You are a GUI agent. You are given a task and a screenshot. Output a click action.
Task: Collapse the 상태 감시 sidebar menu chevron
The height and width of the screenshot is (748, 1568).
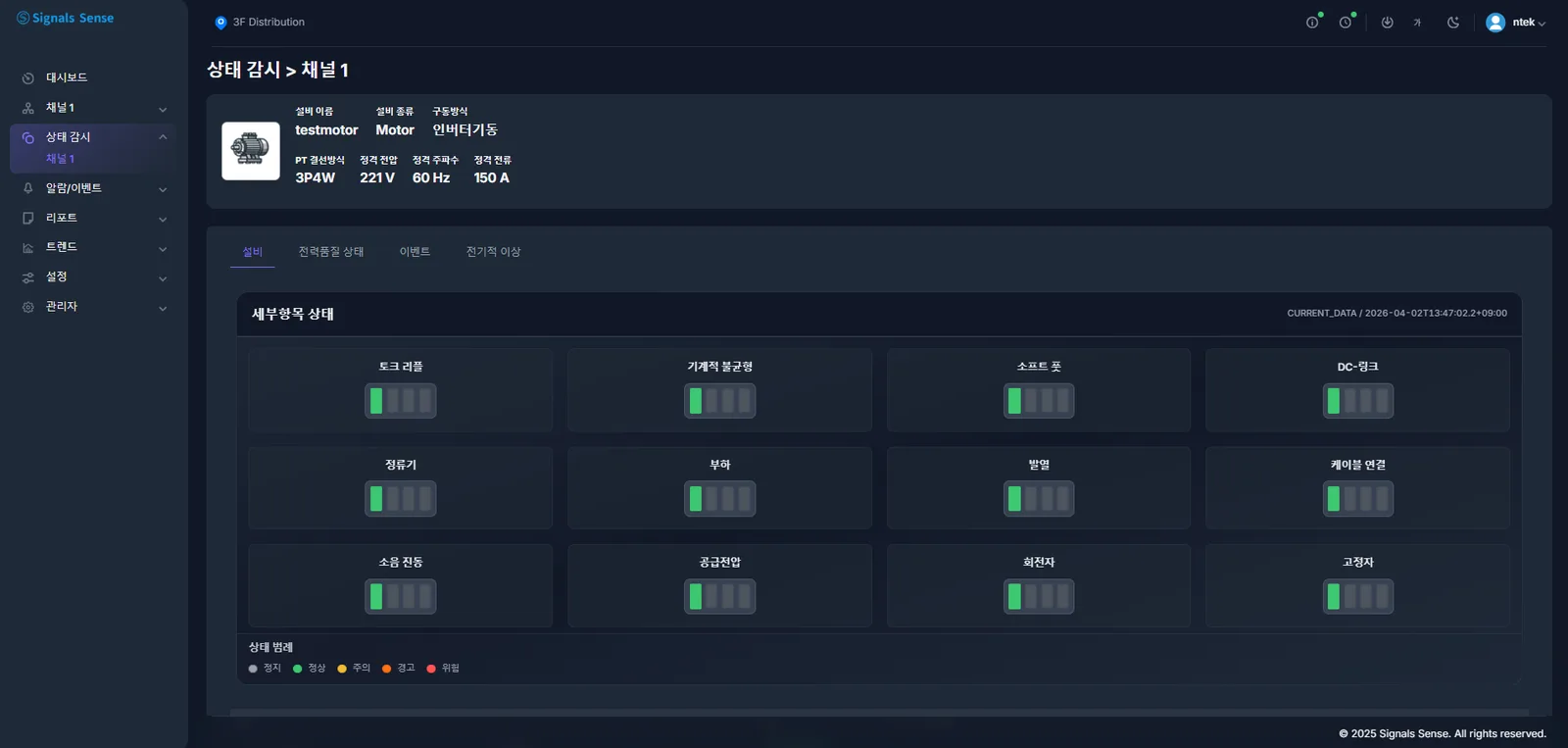click(x=163, y=137)
